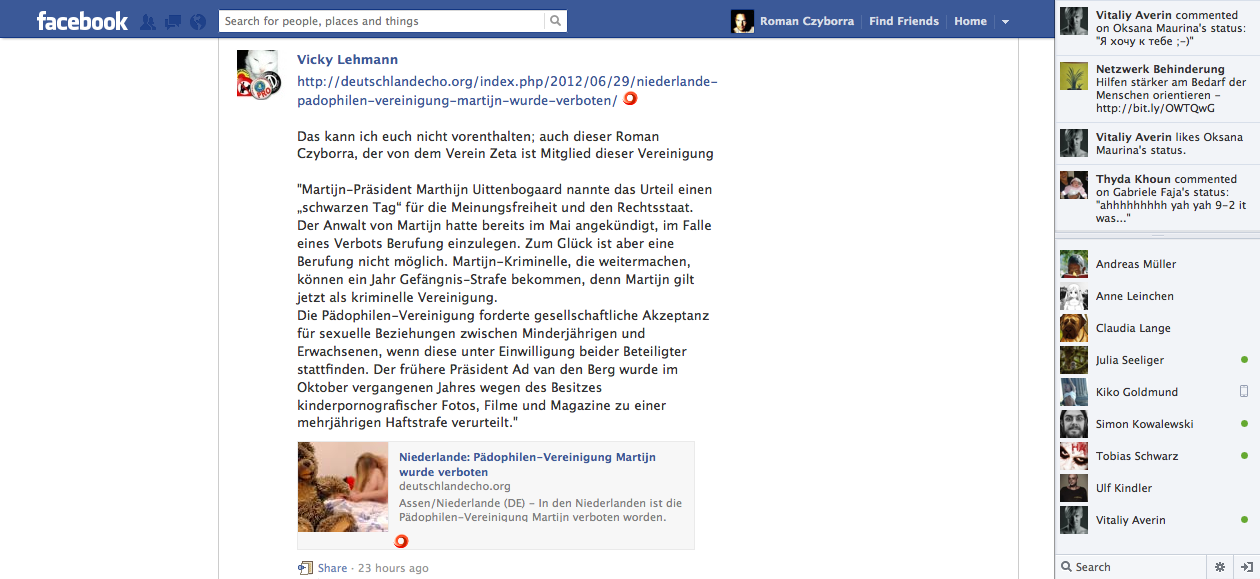Click Ulf Kindler's chat avatar

[x=1074, y=488]
